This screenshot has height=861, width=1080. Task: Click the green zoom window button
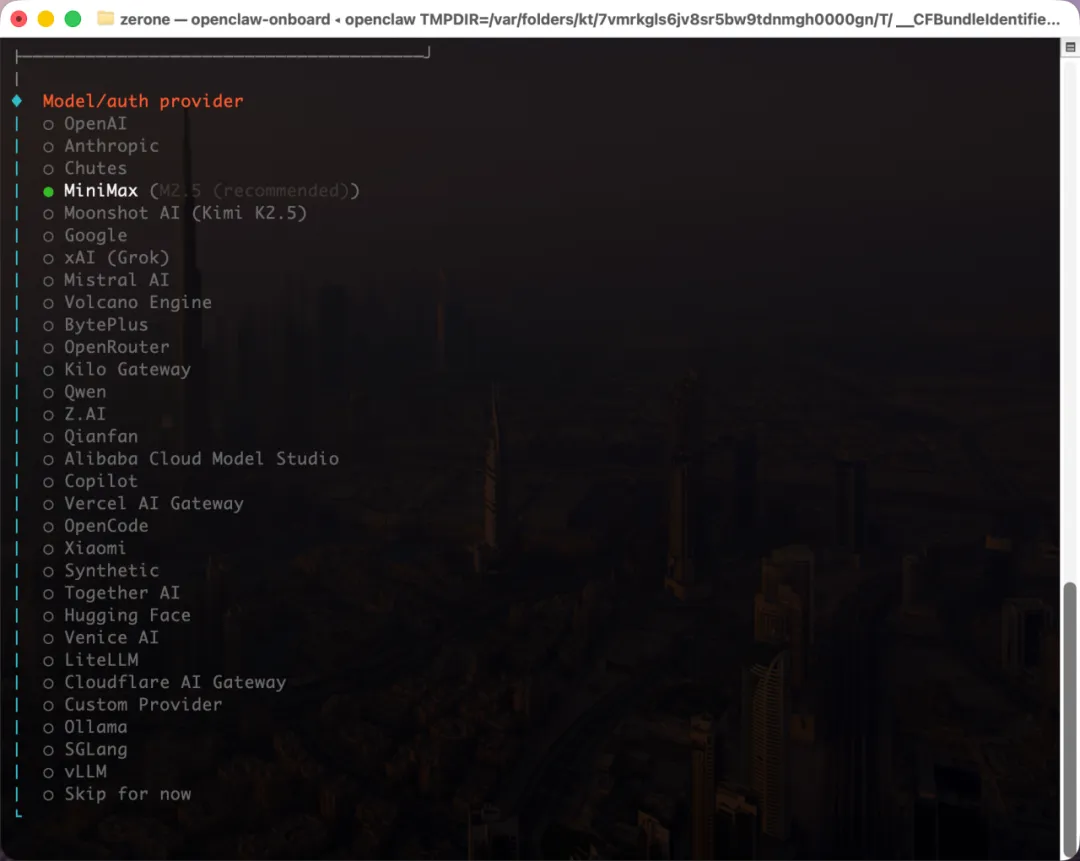click(x=72, y=19)
